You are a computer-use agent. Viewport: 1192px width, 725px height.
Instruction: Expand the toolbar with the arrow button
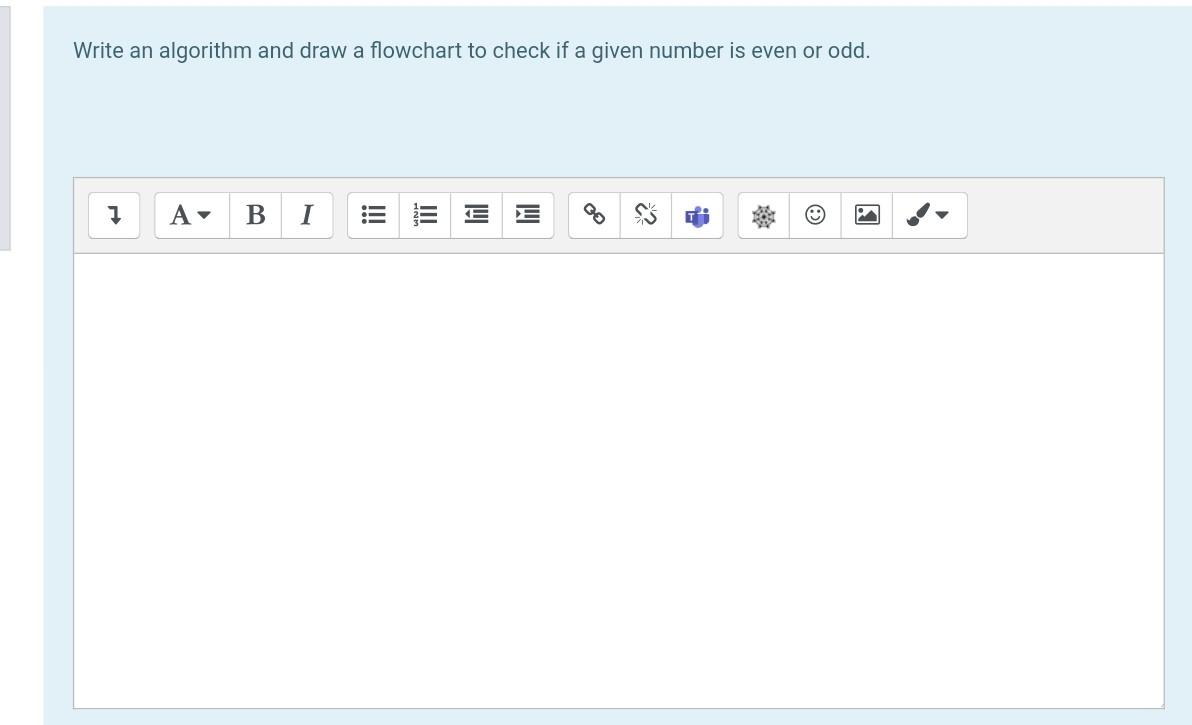tap(114, 214)
